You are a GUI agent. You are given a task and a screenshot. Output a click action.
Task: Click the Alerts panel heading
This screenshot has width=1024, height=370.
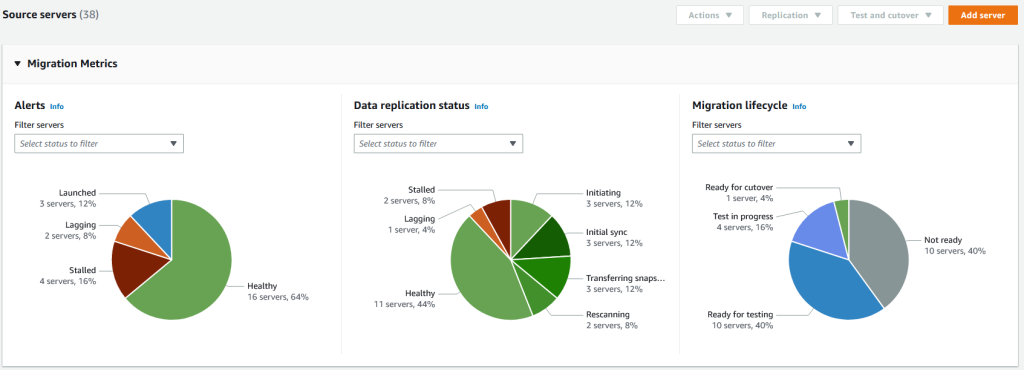(x=29, y=105)
